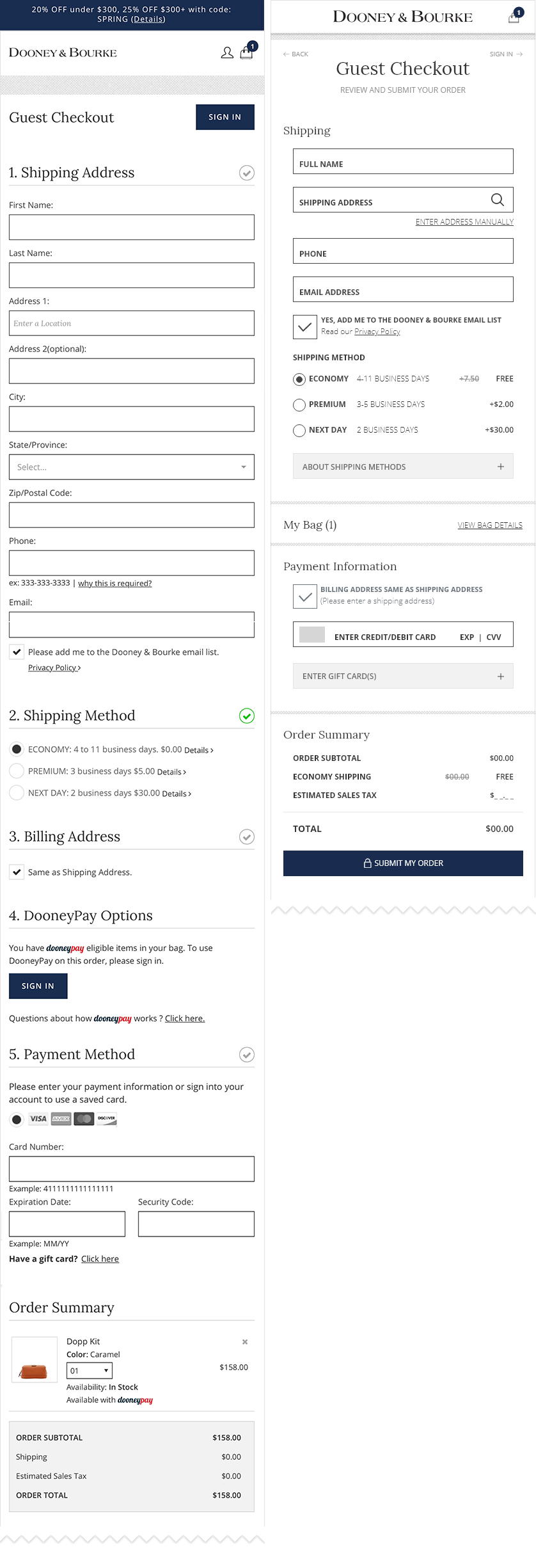Click the Shipping Address section checkmark icon

click(x=247, y=173)
